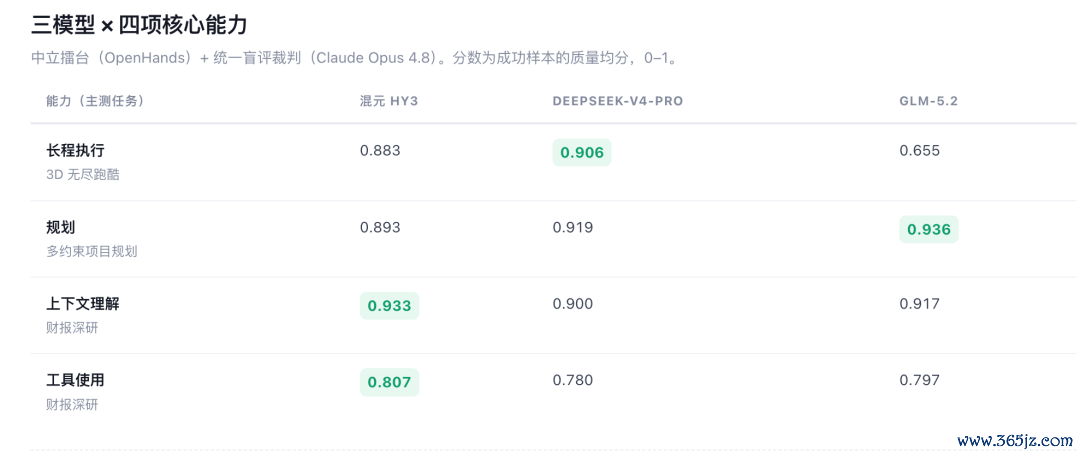Click the DEEPSEEK-V4-PRO column header
Screen dimensions: 1080x456
tap(617, 101)
